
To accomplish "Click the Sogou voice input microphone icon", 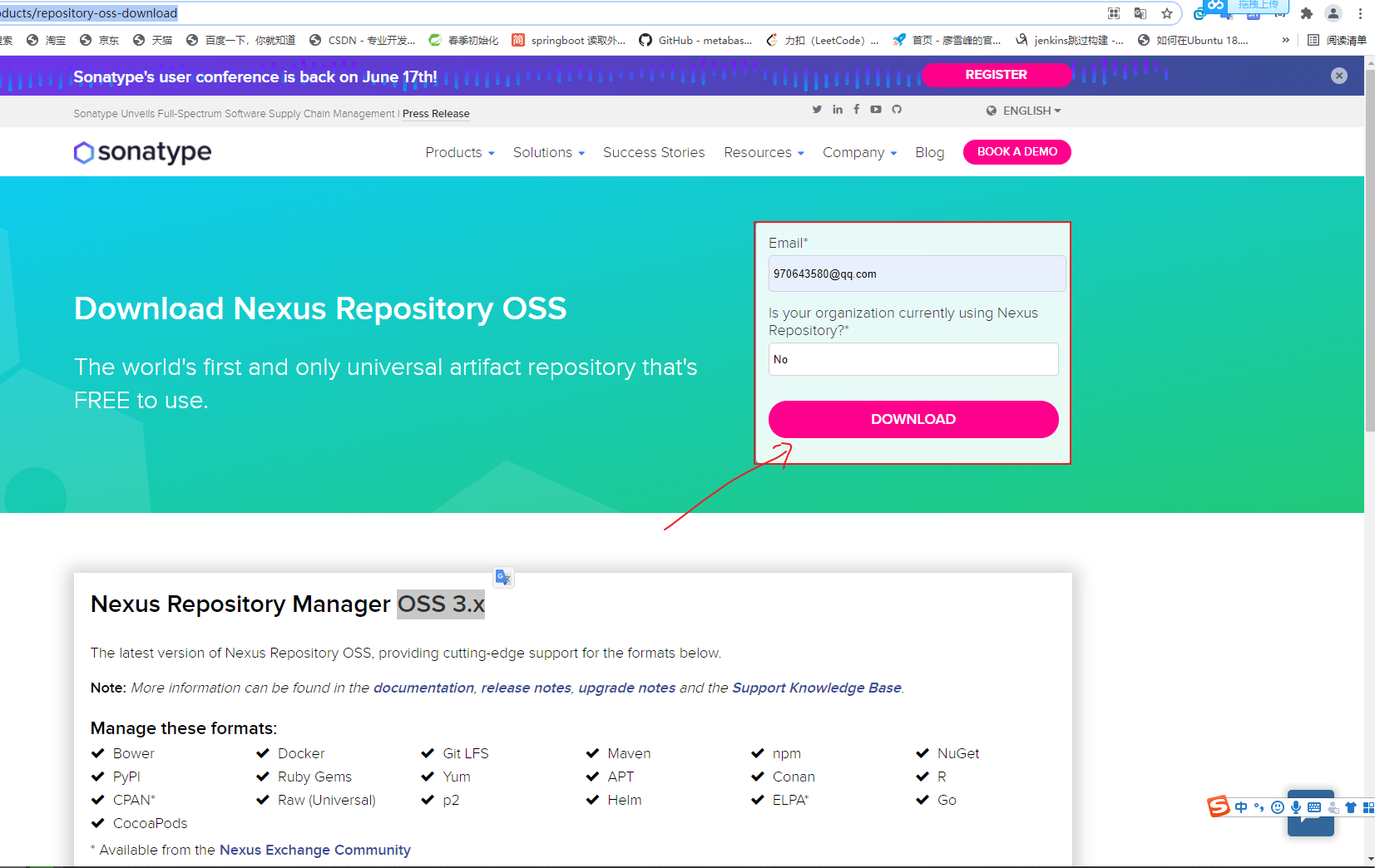I will 1294,806.
